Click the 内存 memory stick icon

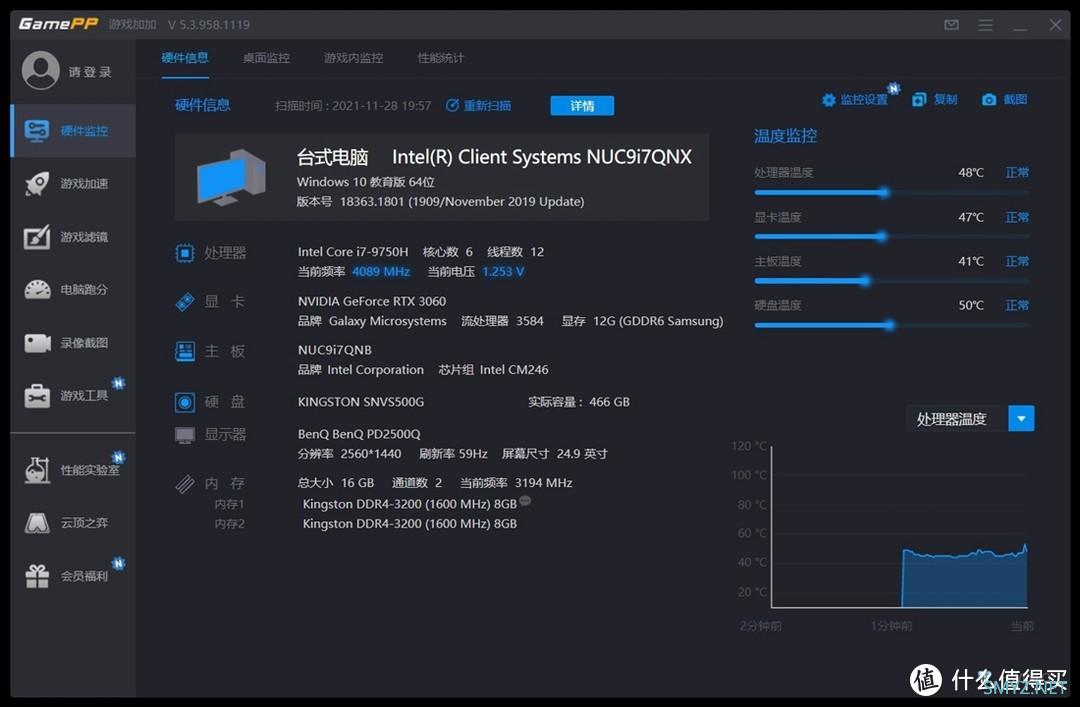(185, 484)
